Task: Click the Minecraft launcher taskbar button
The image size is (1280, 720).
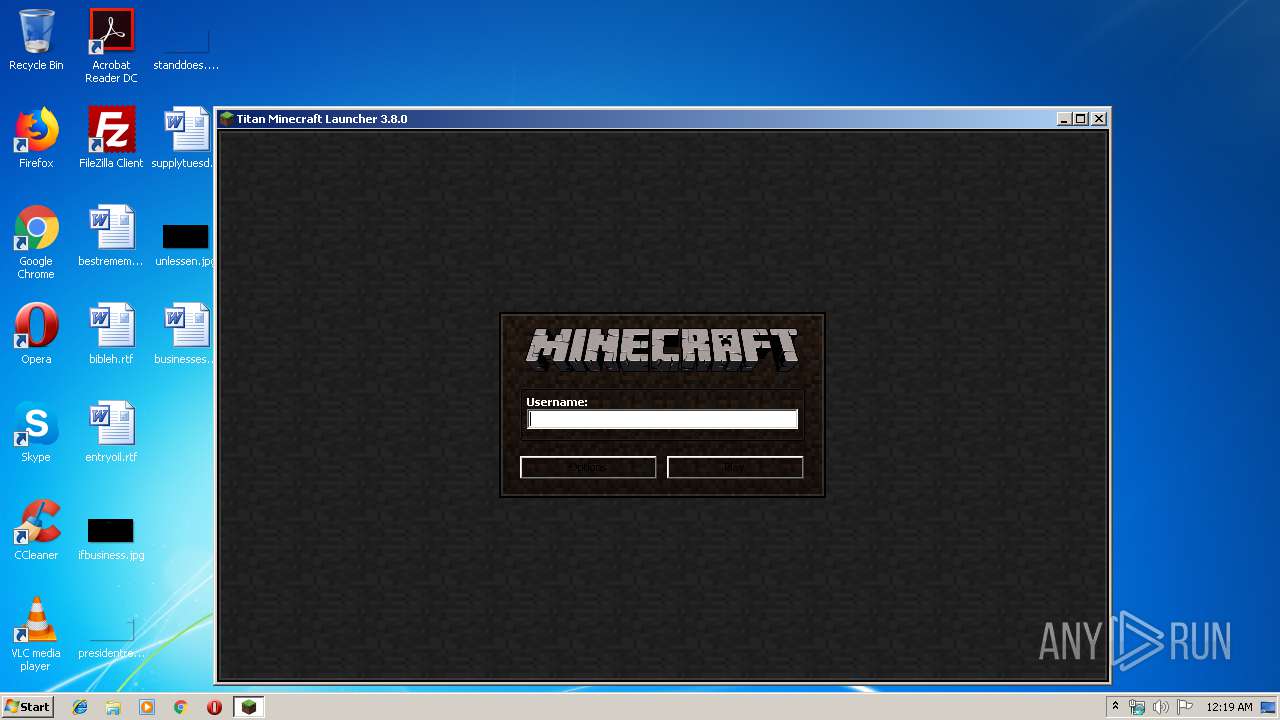Action: (x=248, y=707)
